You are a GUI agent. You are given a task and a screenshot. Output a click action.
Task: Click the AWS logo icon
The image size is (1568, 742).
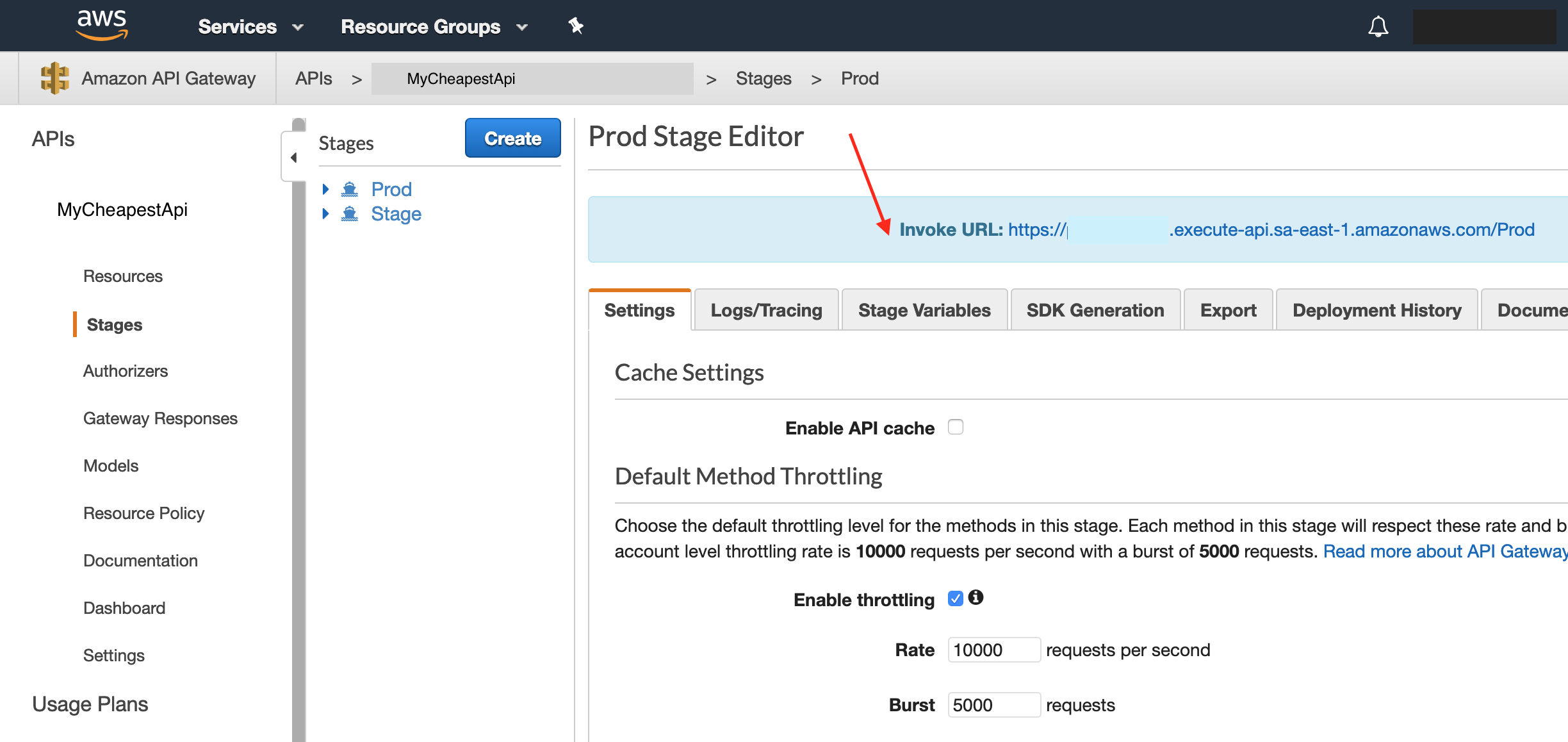101,26
